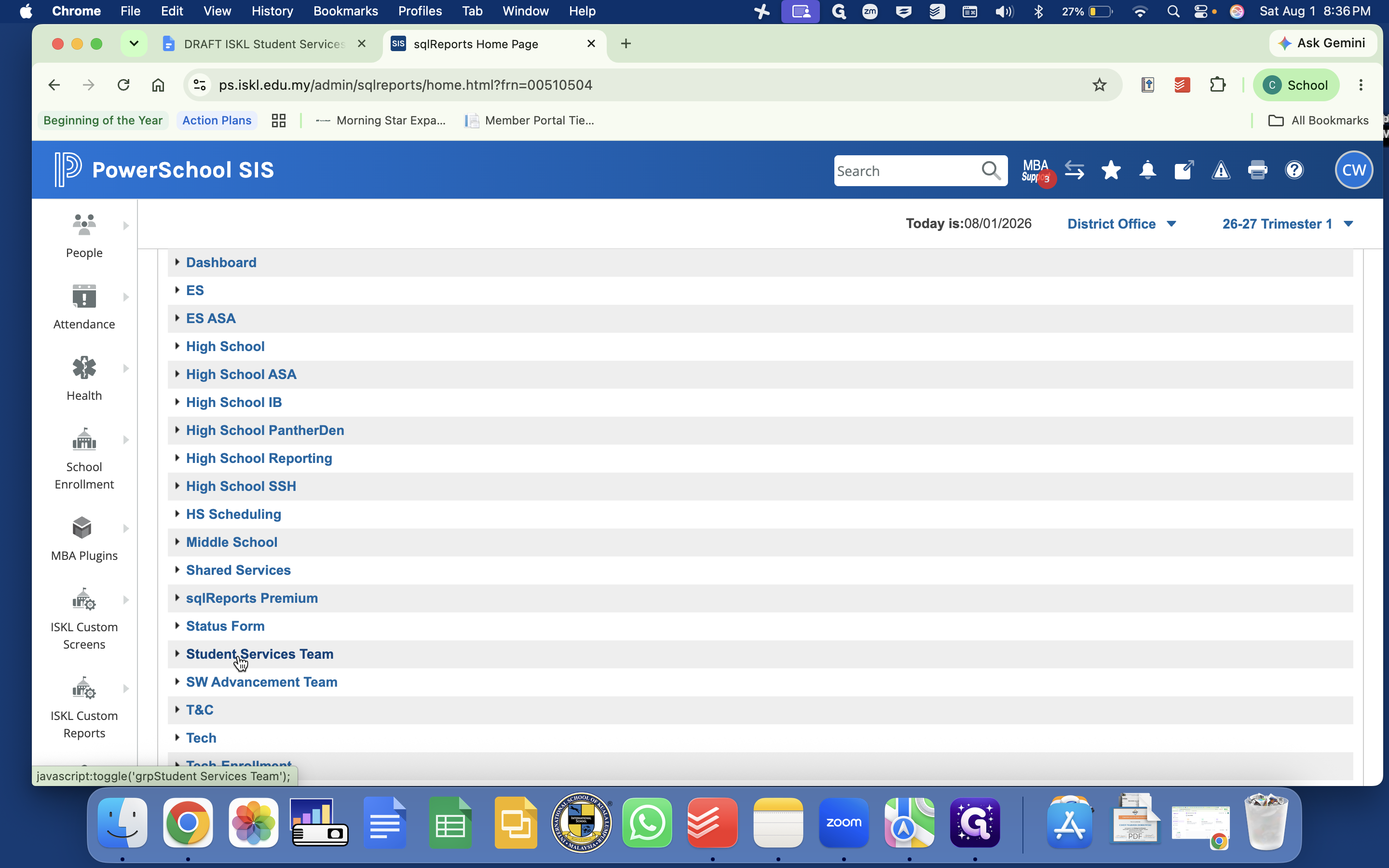
Task: Click the switch arrows icon in header
Action: point(1075,170)
